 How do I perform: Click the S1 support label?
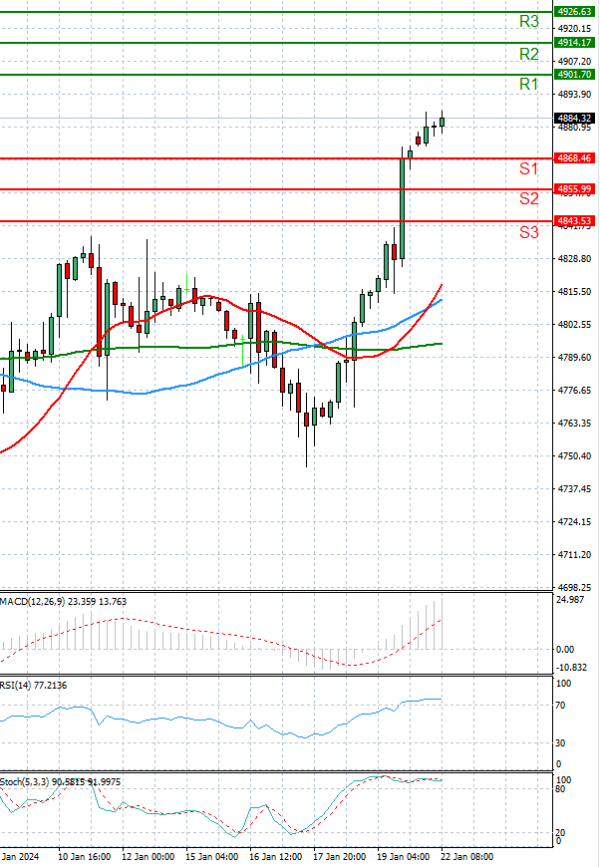pyautogui.click(x=529, y=169)
